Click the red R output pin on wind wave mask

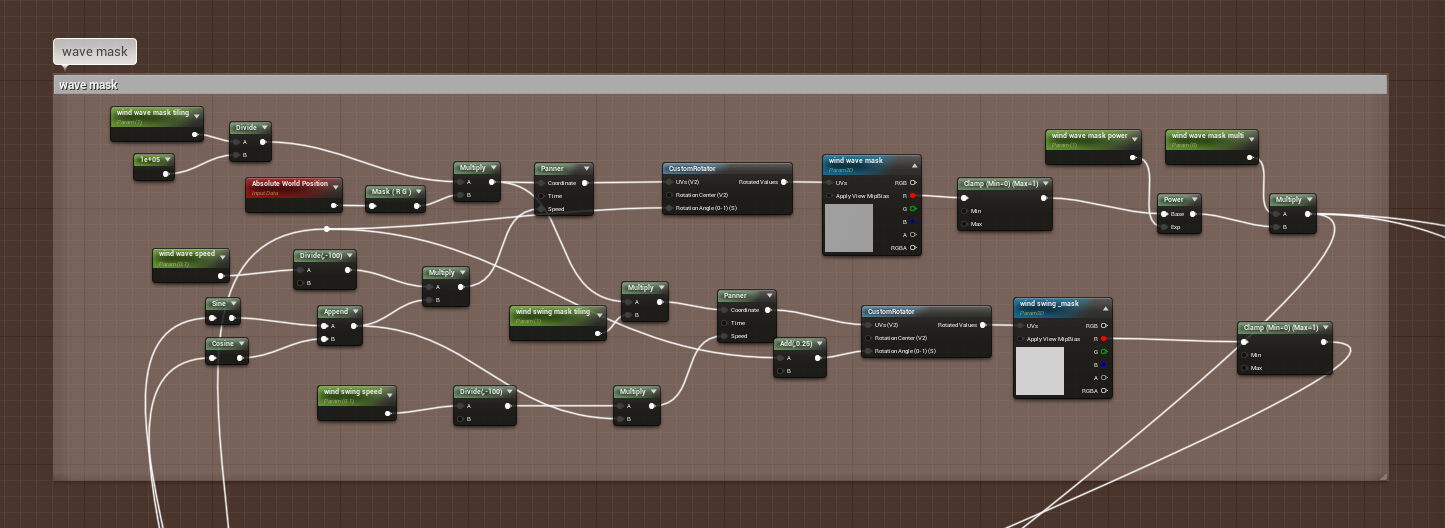[912, 196]
